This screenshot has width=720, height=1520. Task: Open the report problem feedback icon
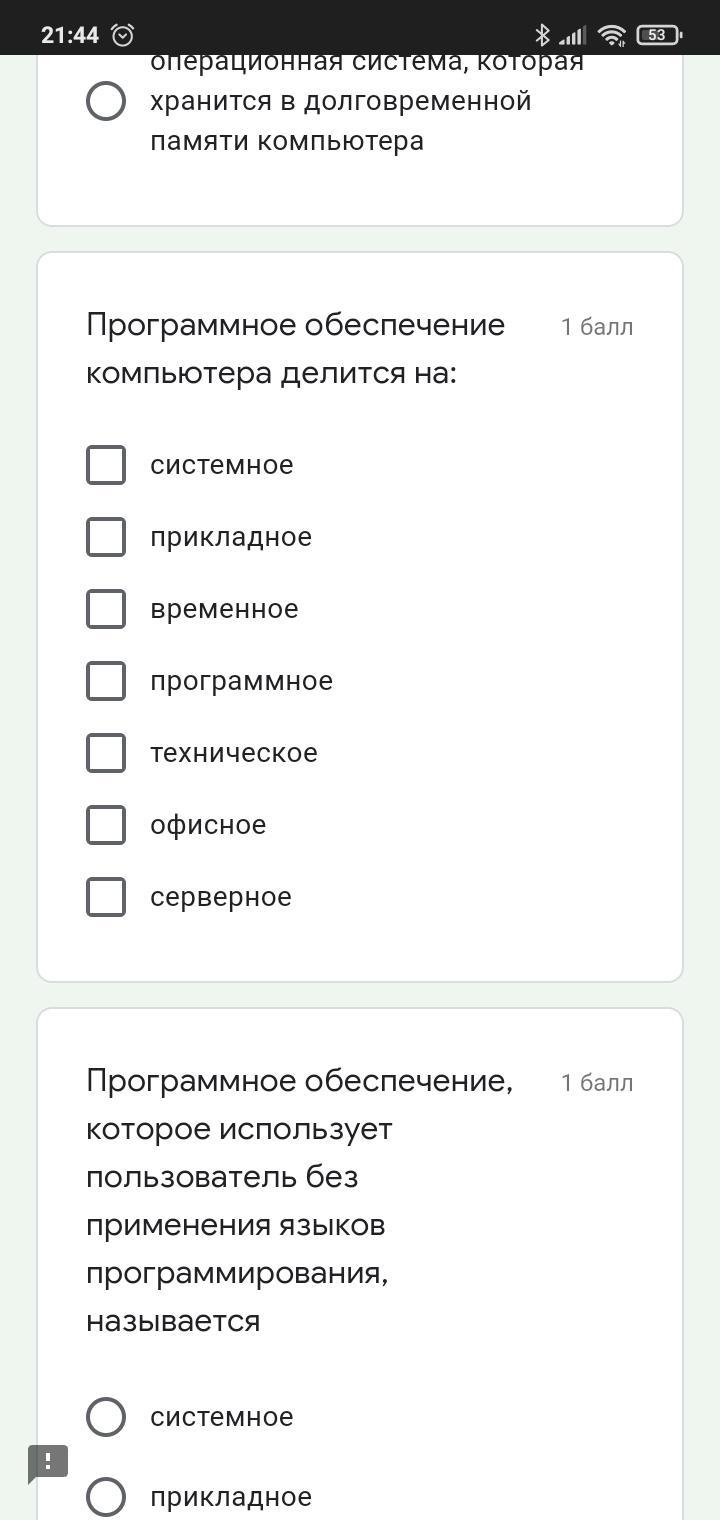(48, 1462)
